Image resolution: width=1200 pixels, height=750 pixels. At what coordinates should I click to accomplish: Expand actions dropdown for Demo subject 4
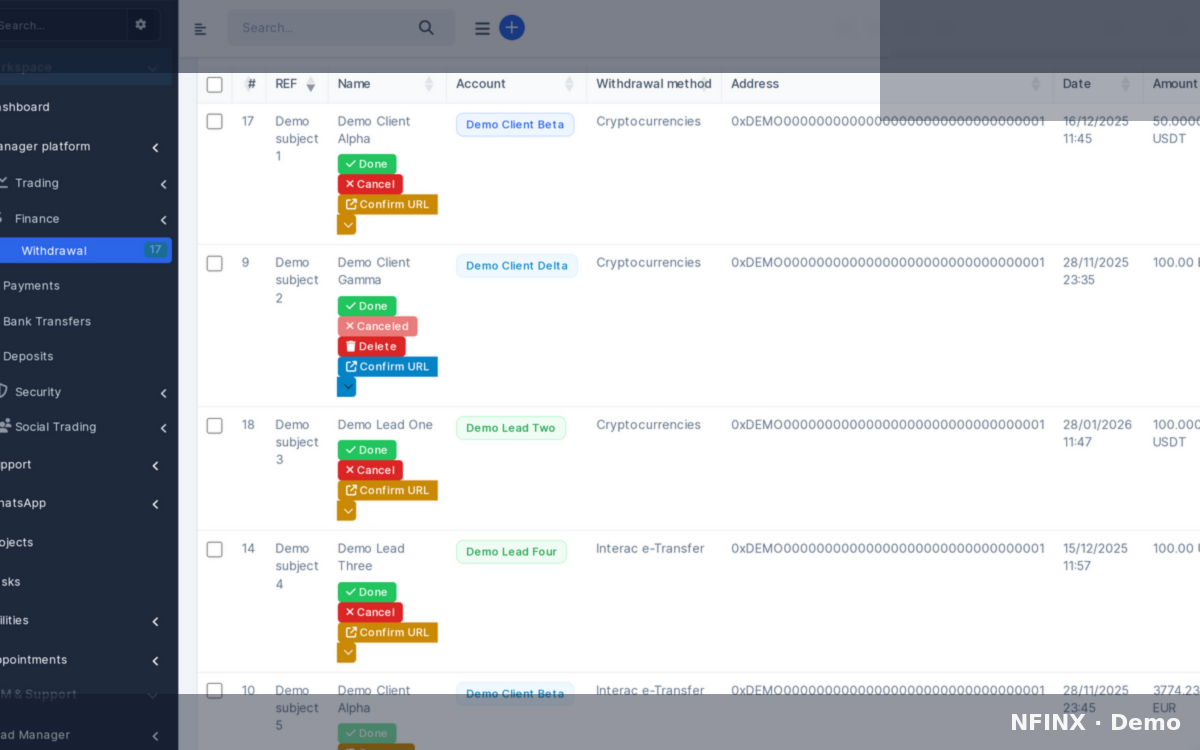click(347, 653)
